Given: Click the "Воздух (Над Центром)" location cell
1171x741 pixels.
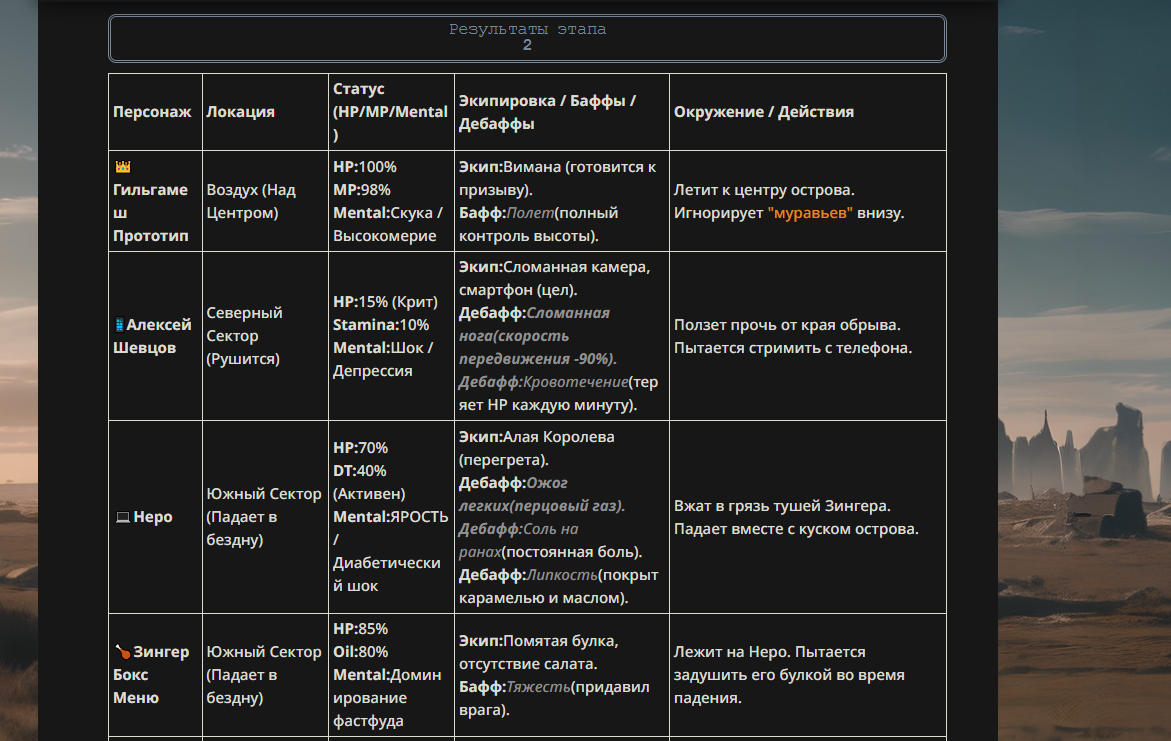Looking at the screenshot, I should click(x=251, y=201).
